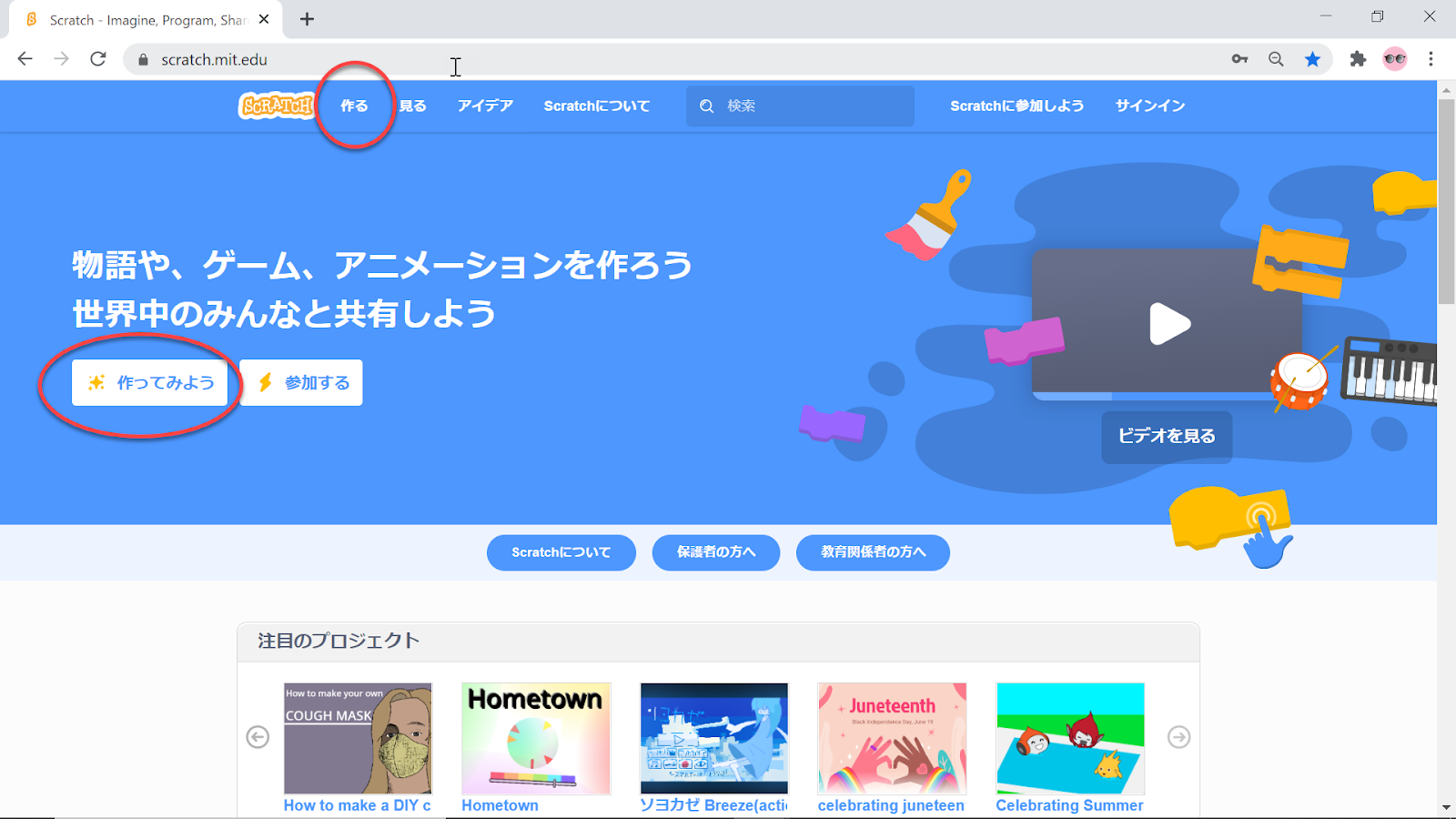Click the sparkle icon on 作ってみよう button
Viewport: 1456px width, 819px height.
coord(96,382)
